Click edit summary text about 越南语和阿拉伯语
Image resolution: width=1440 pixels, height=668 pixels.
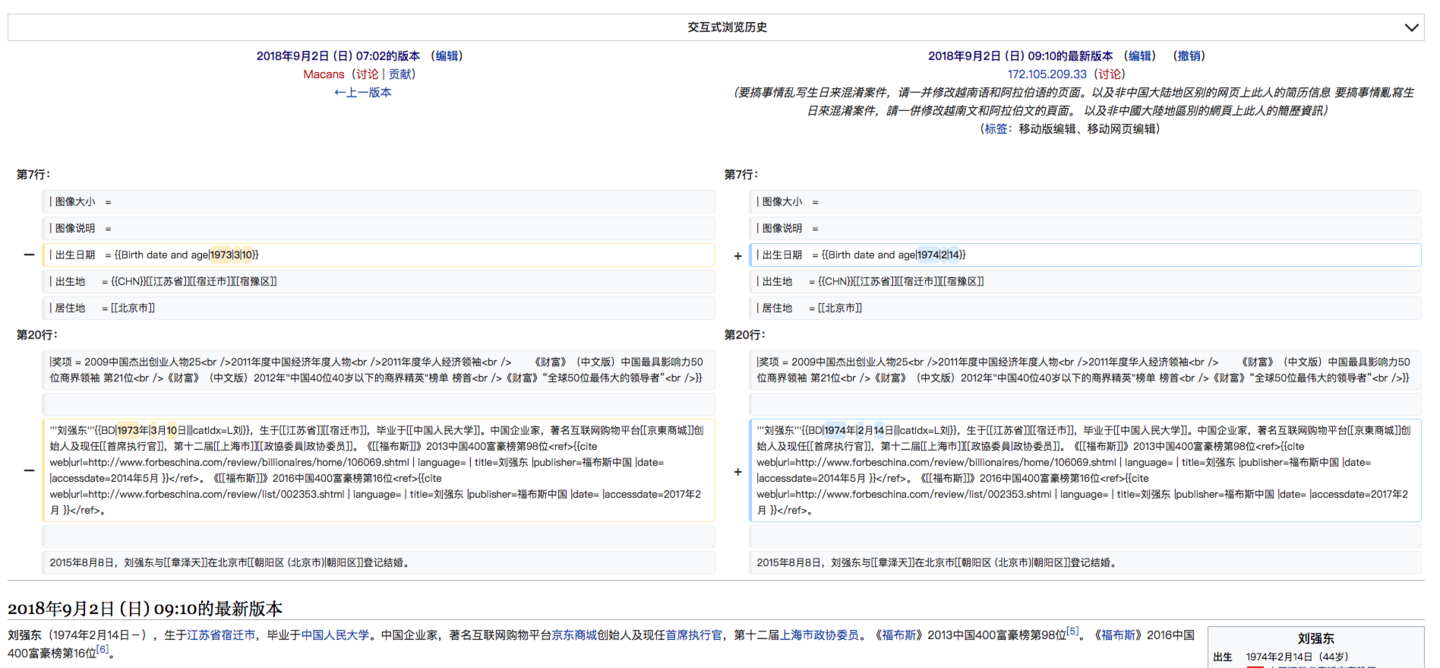click(1075, 101)
